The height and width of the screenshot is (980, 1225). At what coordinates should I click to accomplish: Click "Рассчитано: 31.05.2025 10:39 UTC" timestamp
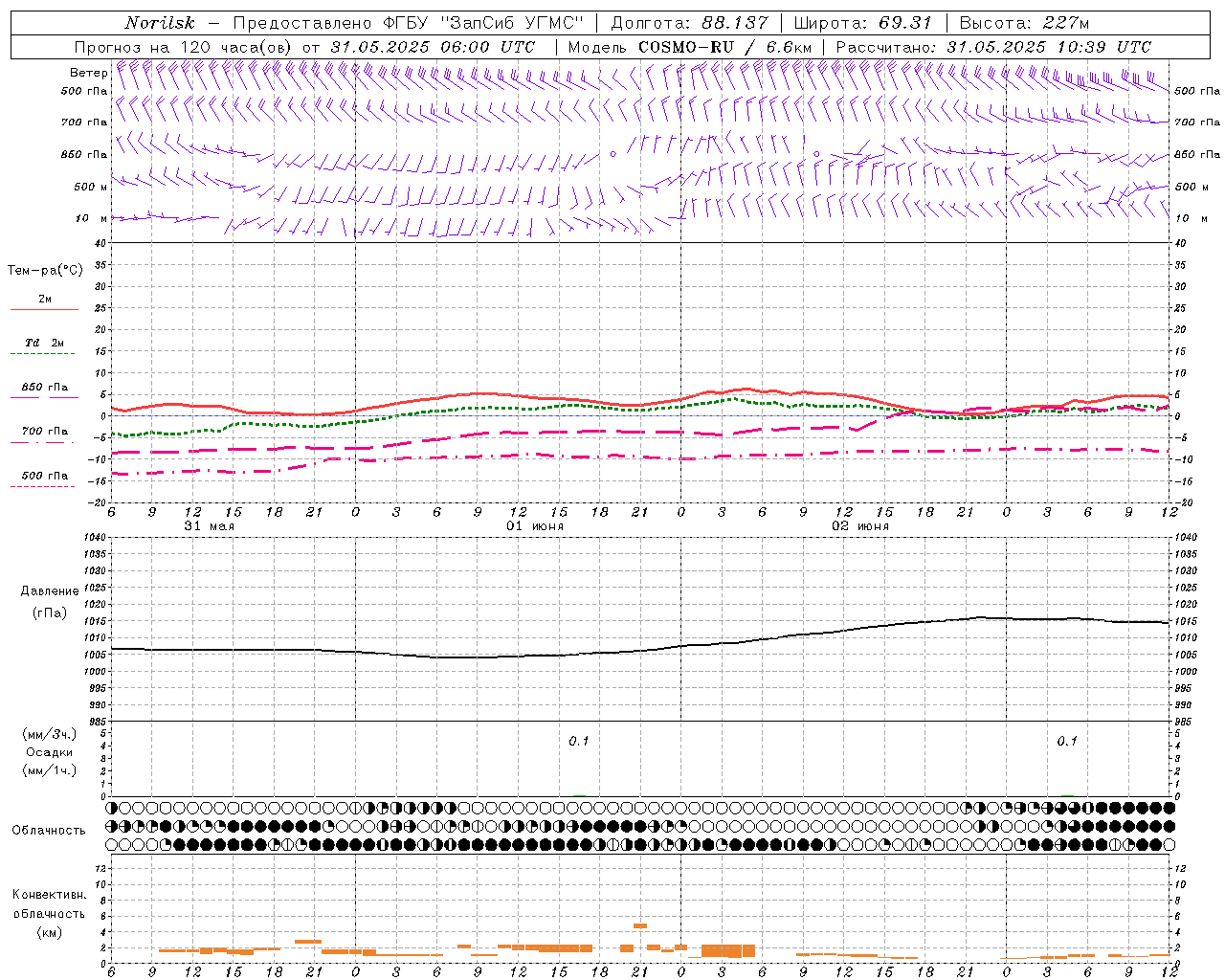(993, 47)
